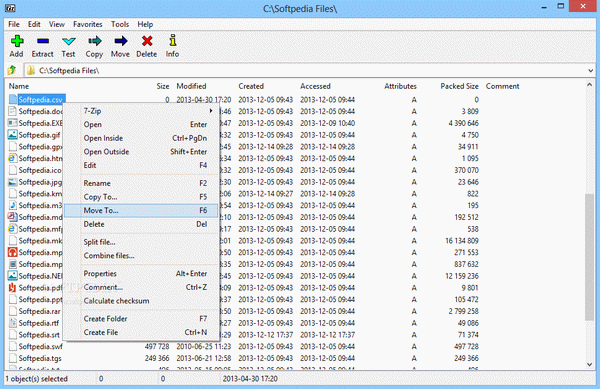Click the Softpedia.rtf document icon
The image size is (600, 389).
(x=13, y=323)
